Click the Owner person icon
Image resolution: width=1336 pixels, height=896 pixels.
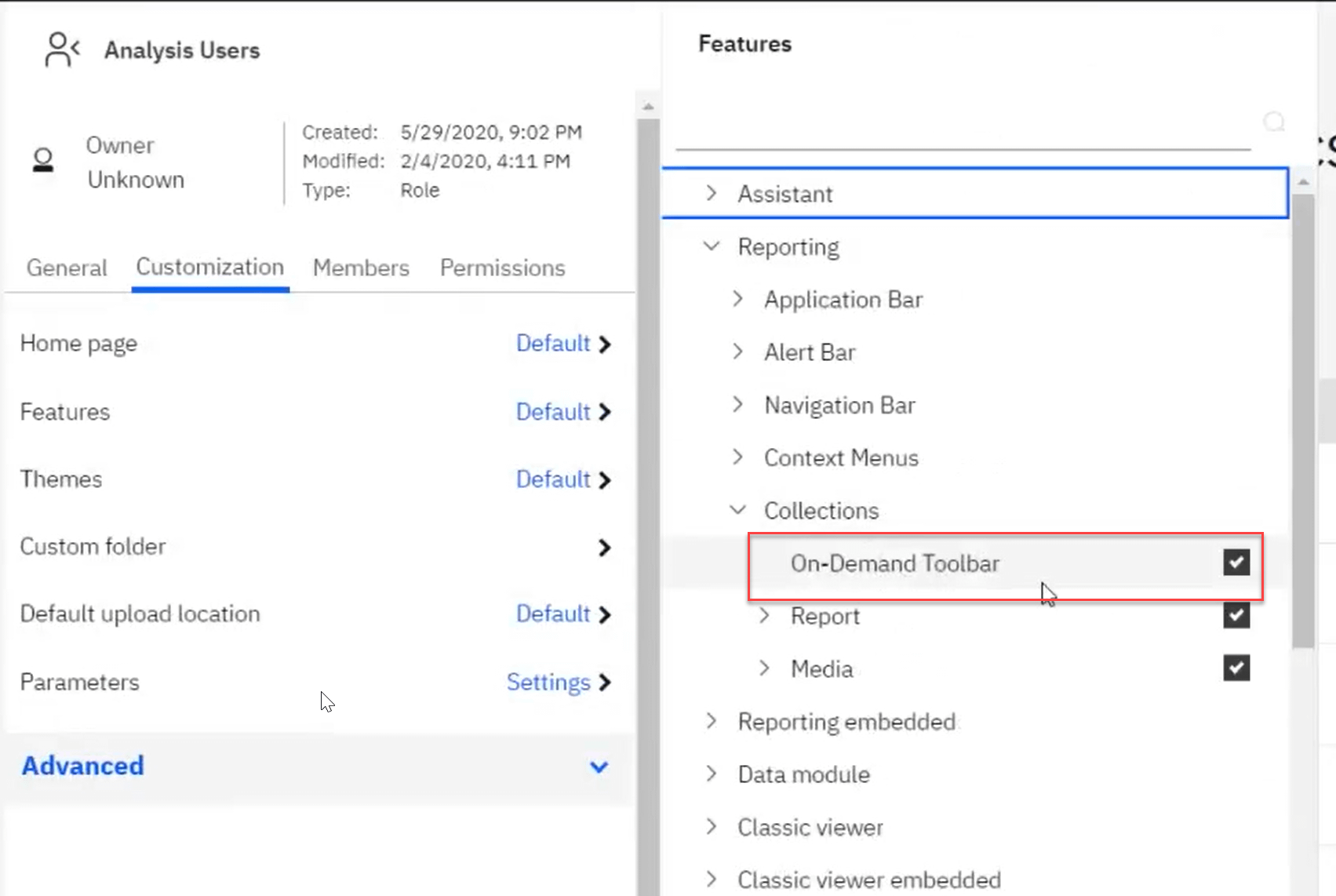[42, 162]
